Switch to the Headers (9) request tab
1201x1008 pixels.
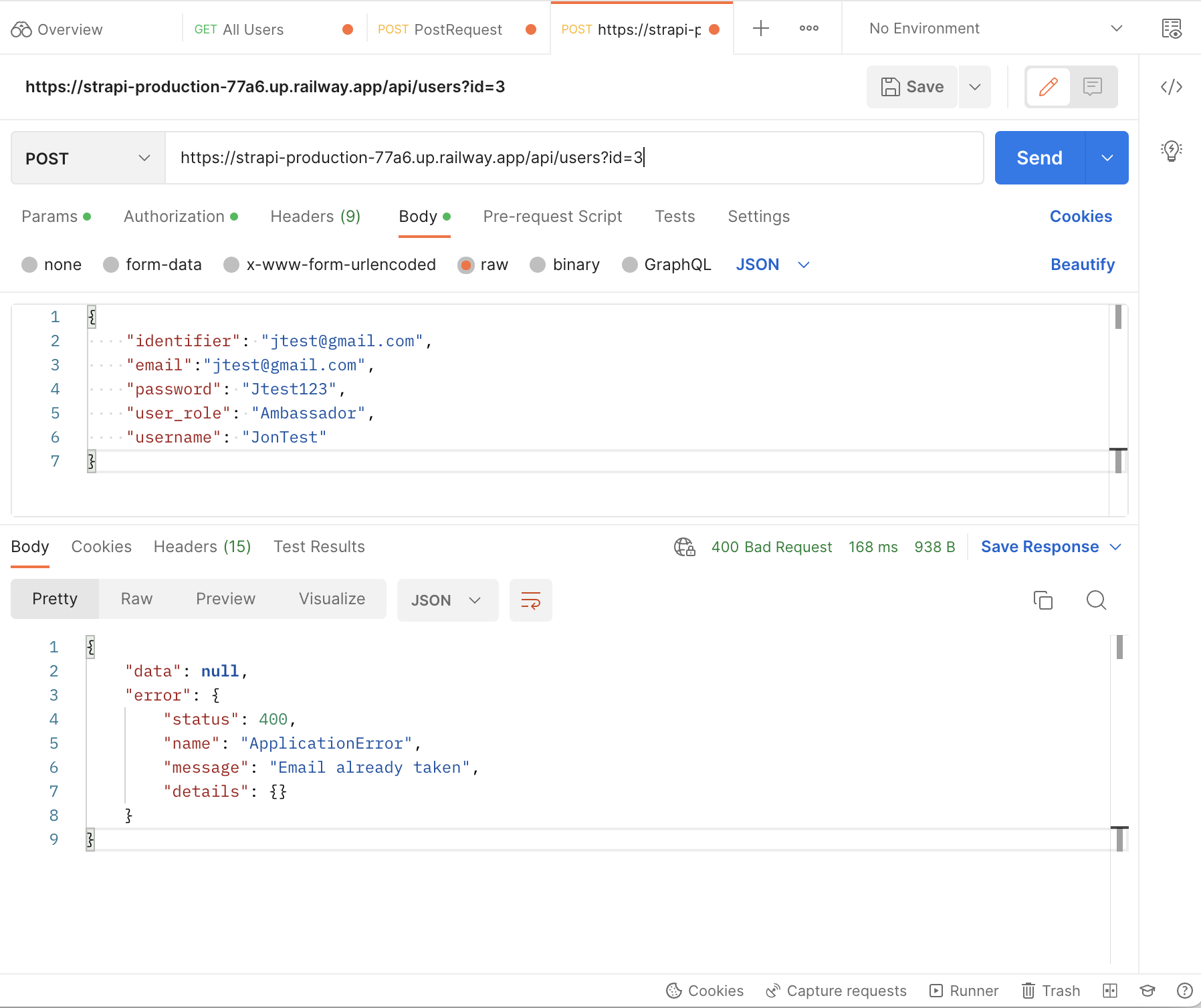[315, 217]
